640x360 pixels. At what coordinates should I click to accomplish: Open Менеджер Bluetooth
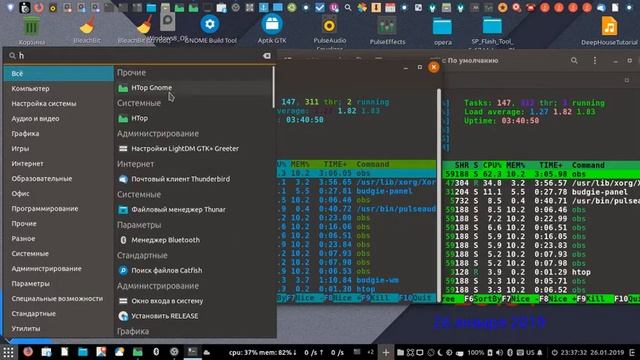tap(194, 240)
